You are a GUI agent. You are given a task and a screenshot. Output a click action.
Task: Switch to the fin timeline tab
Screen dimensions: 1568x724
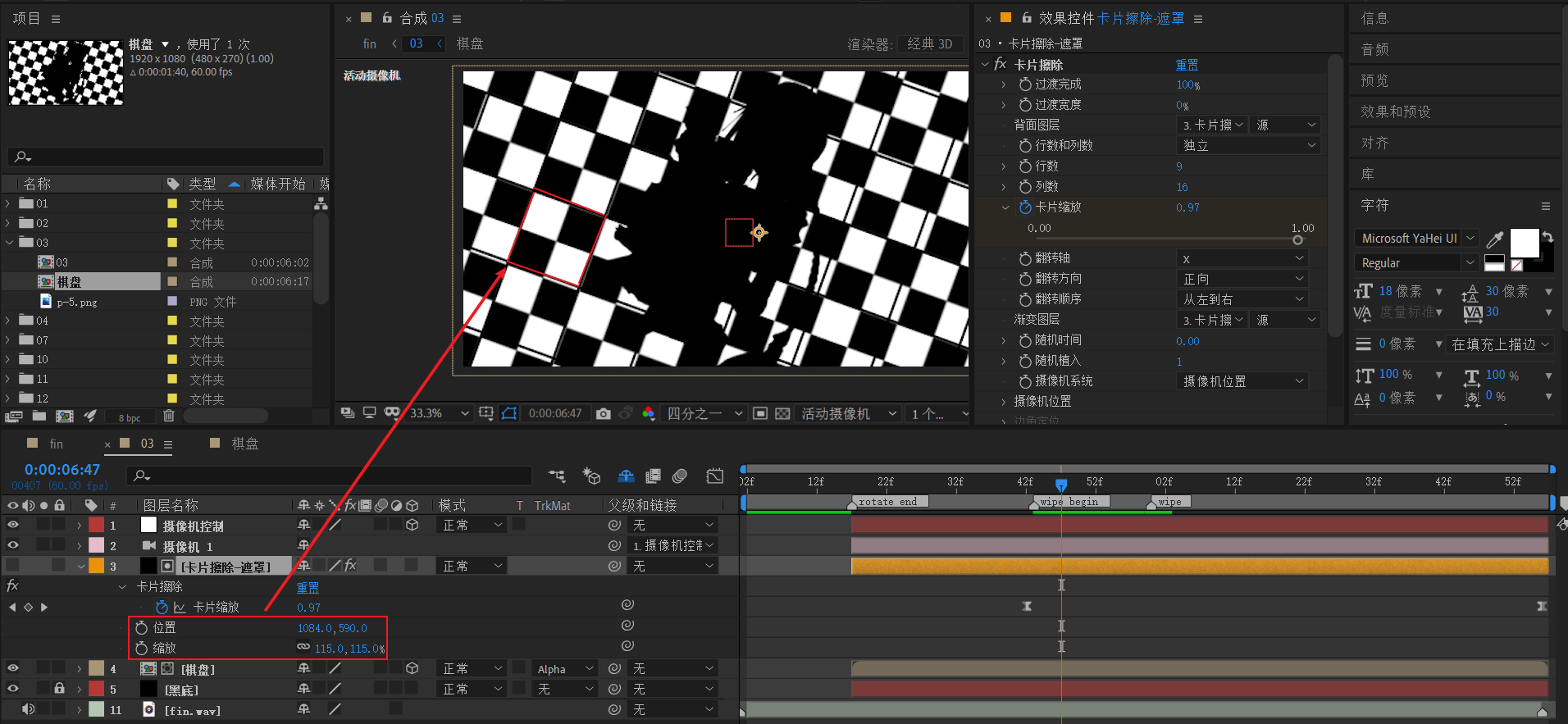pyautogui.click(x=56, y=444)
